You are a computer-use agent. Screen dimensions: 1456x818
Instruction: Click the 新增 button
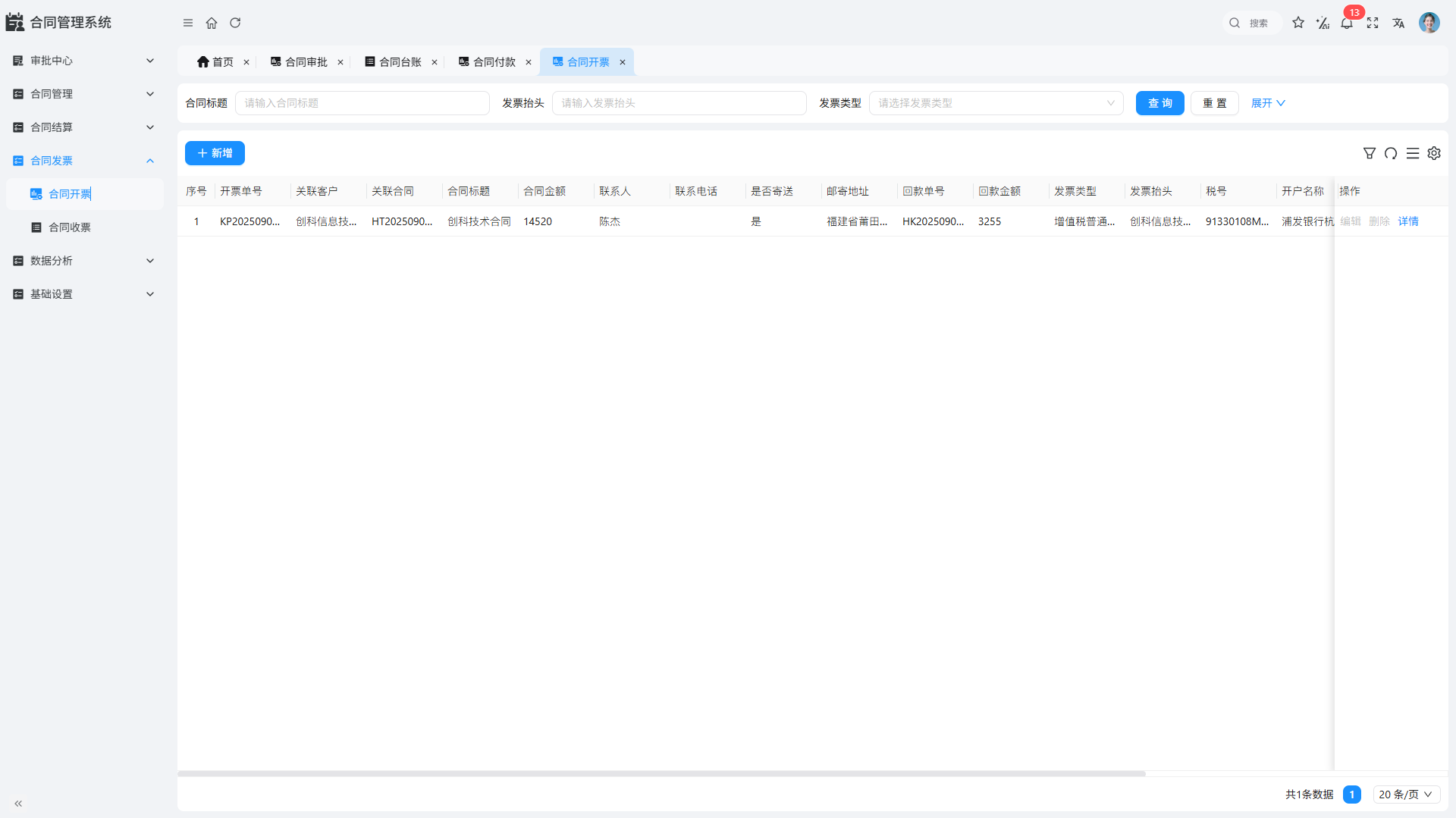pyautogui.click(x=215, y=153)
